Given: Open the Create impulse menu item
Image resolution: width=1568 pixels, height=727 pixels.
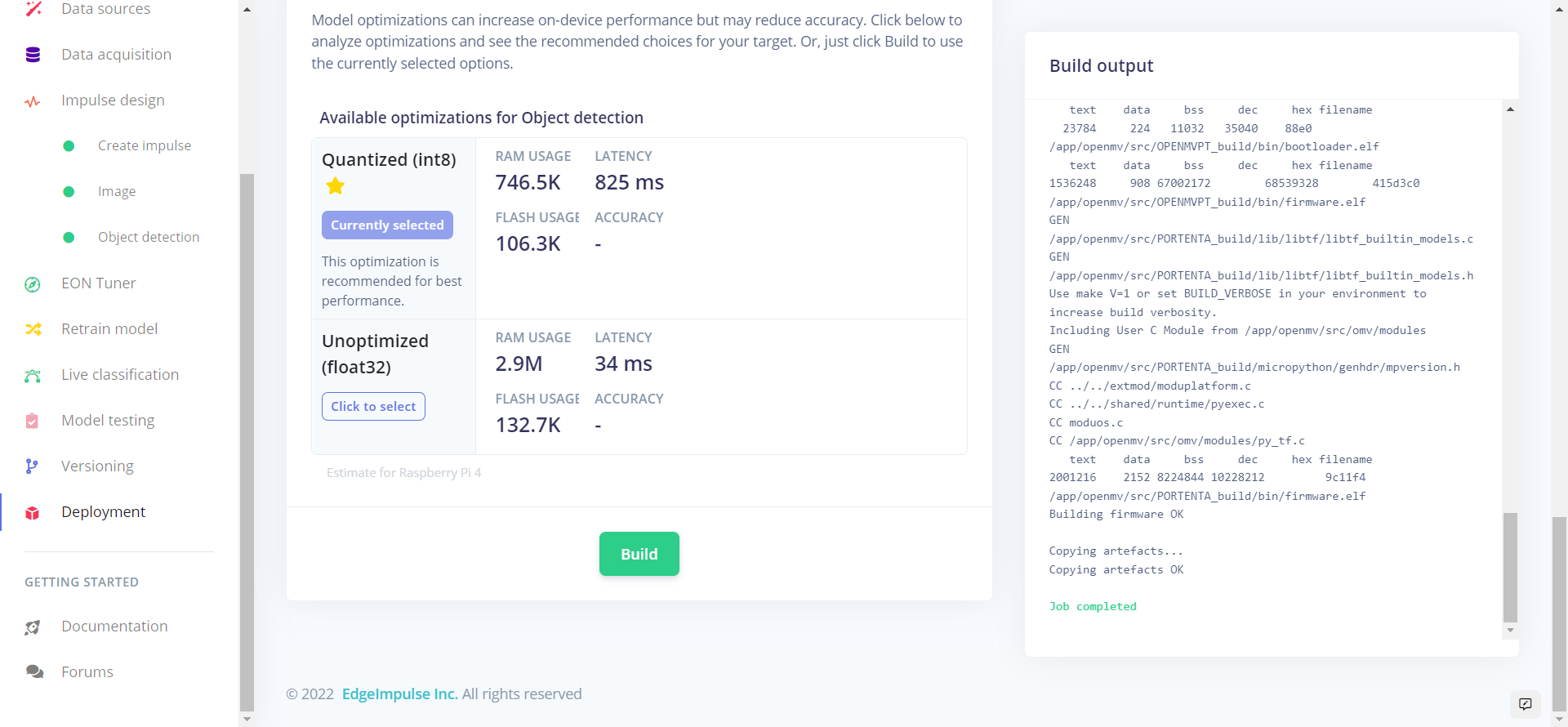Looking at the screenshot, I should coord(145,145).
